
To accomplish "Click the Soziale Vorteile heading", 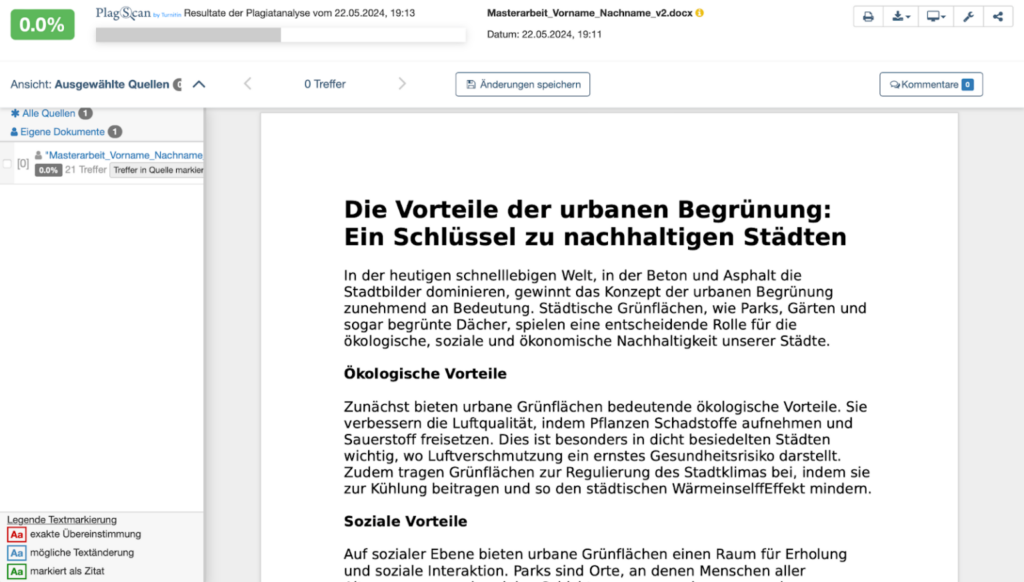I will 406,521.
